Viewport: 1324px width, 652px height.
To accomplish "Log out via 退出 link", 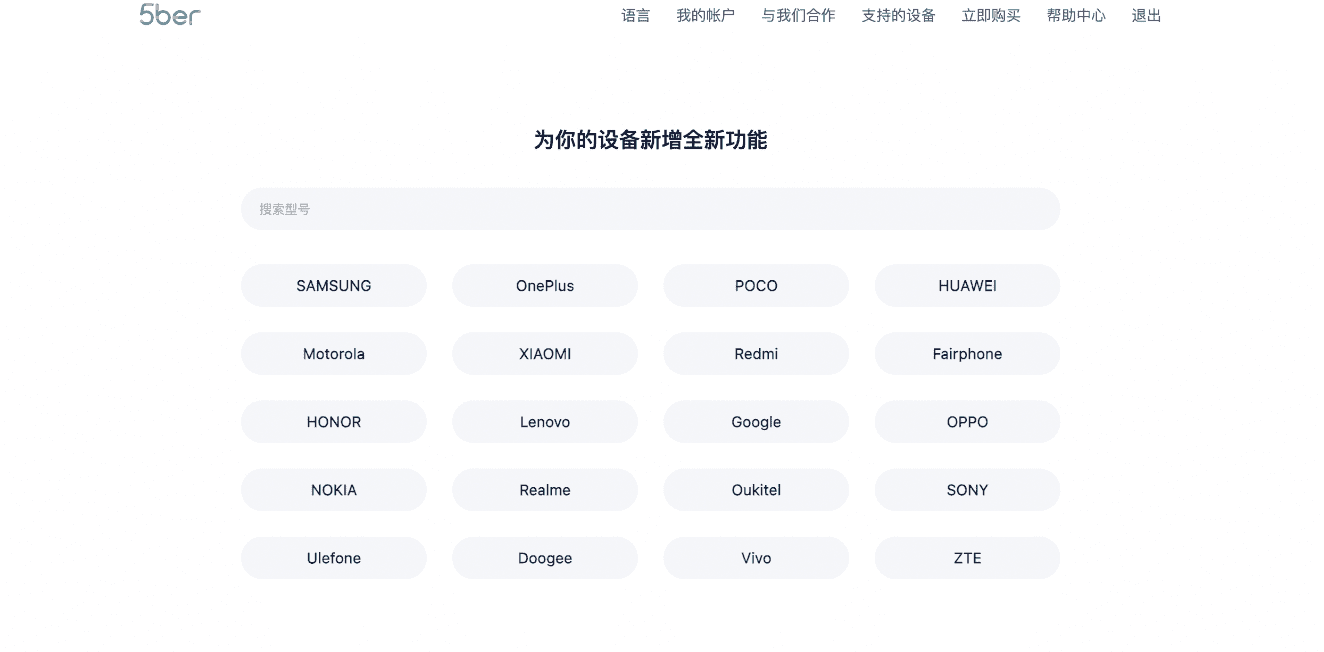I will tap(1147, 15).
